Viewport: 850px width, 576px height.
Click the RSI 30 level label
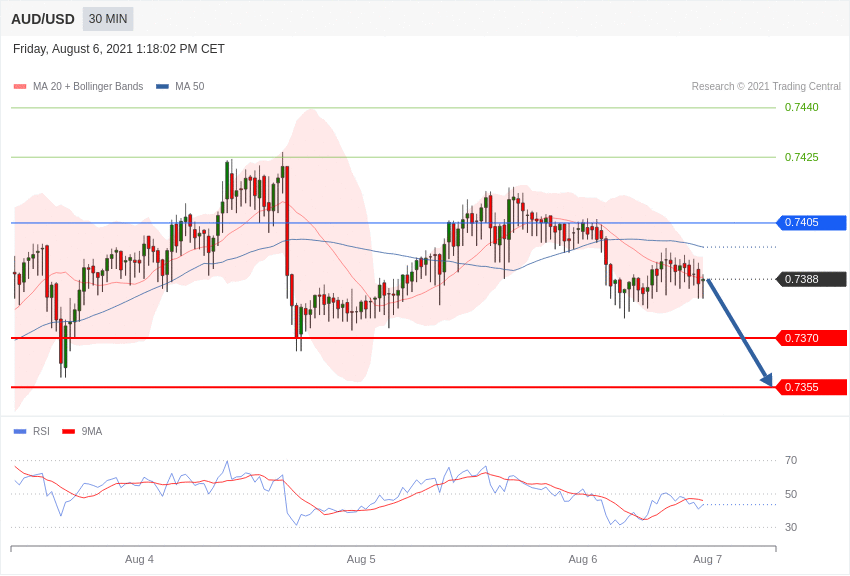(x=791, y=527)
